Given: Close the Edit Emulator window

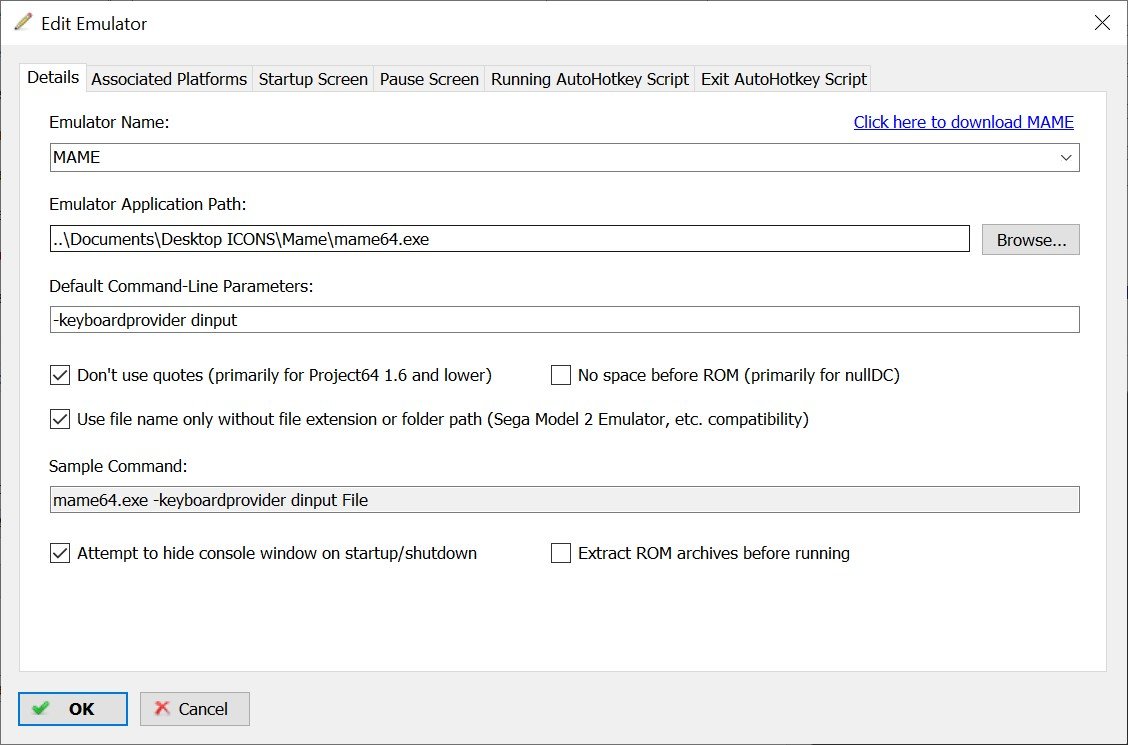Looking at the screenshot, I should (x=1101, y=23).
